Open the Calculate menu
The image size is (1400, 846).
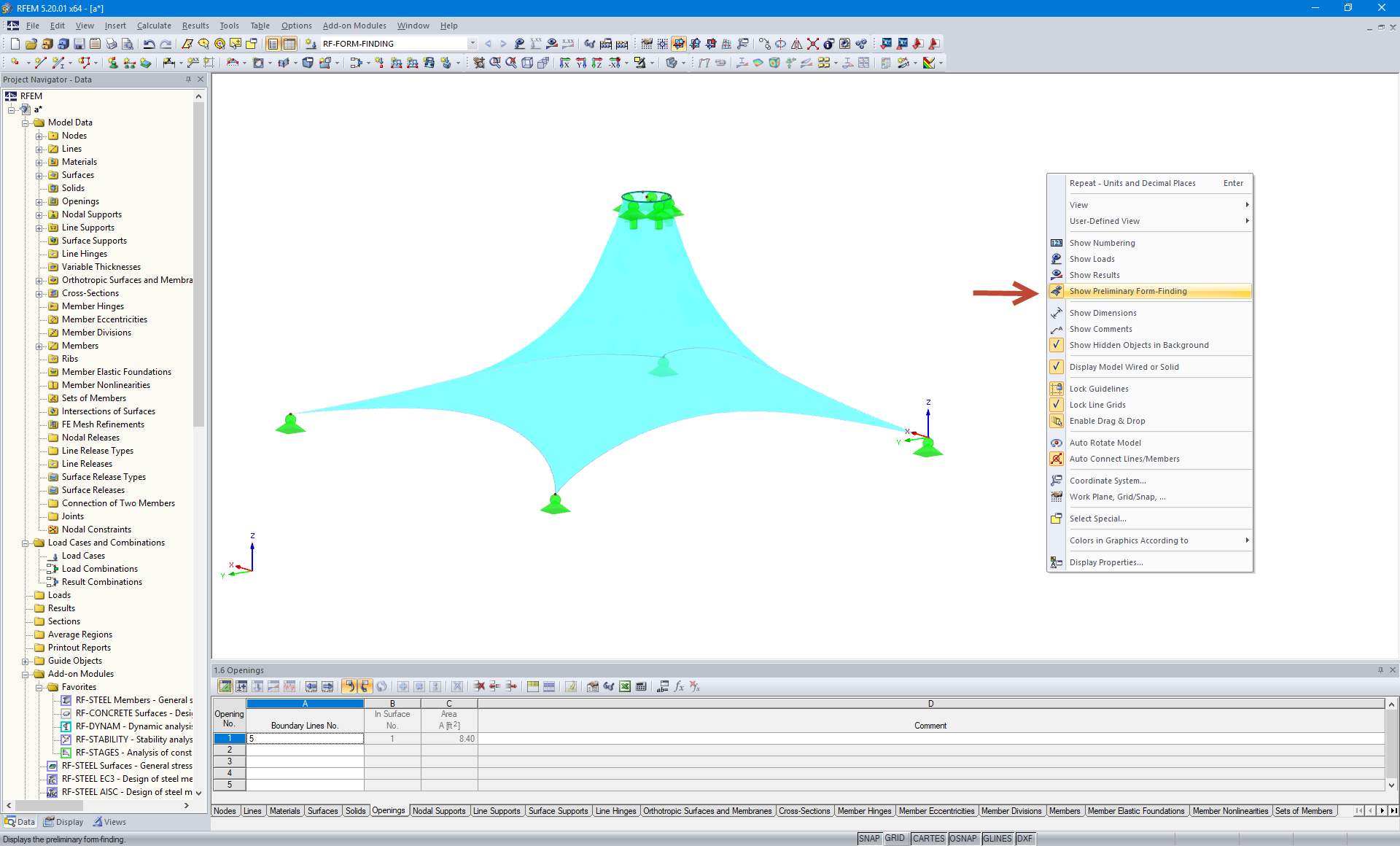(x=154, y=26)
